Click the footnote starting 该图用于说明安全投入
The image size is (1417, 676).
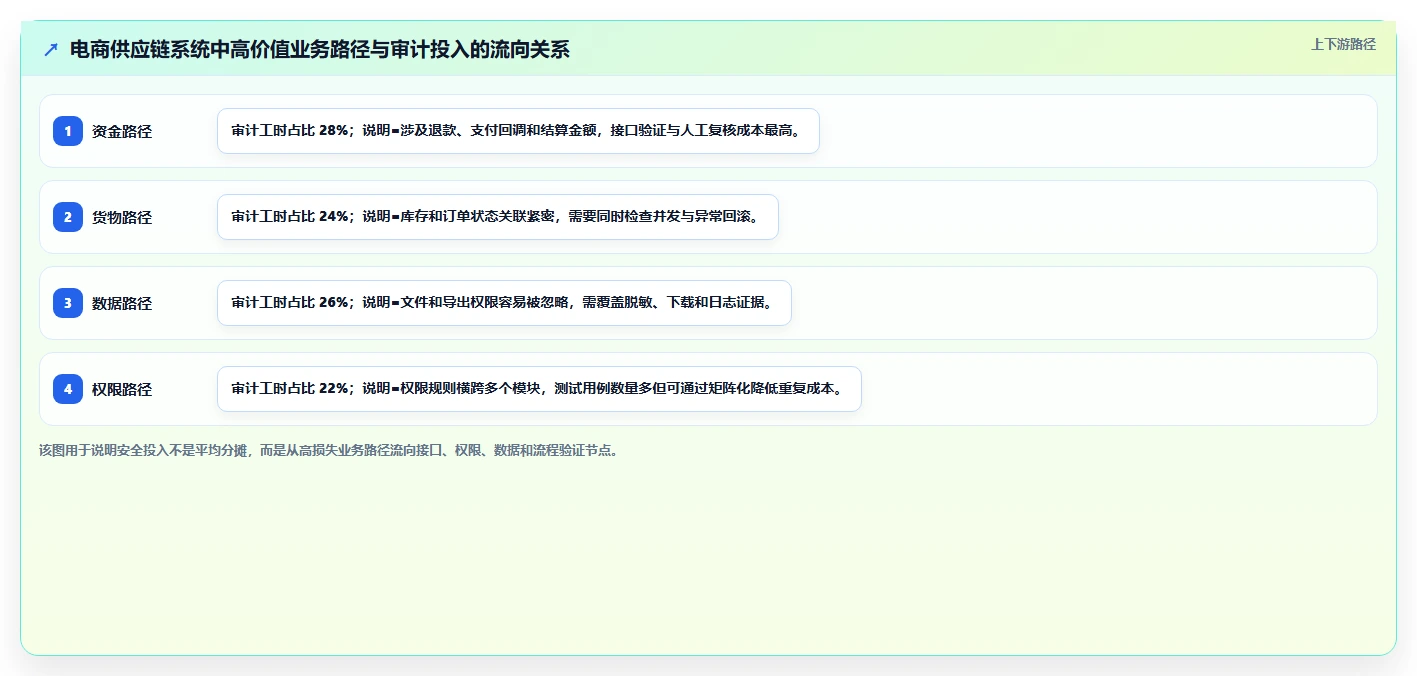click(330, 450)
